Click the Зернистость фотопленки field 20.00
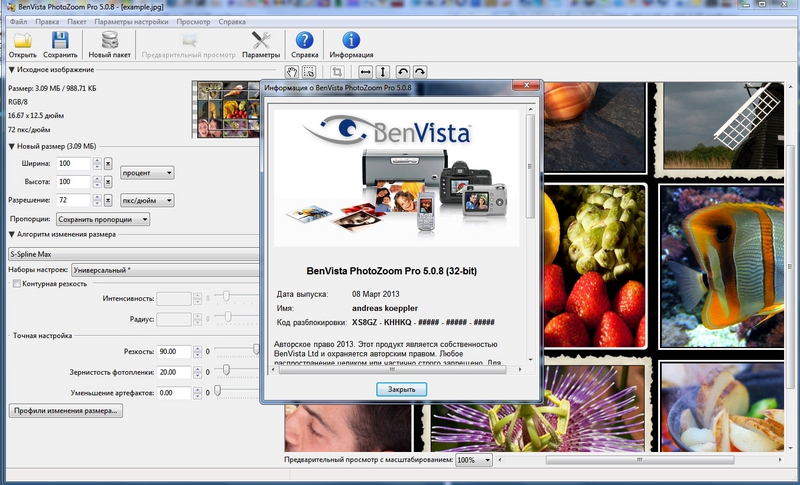This screenshot has height=485, width=800. click(174, 372)
